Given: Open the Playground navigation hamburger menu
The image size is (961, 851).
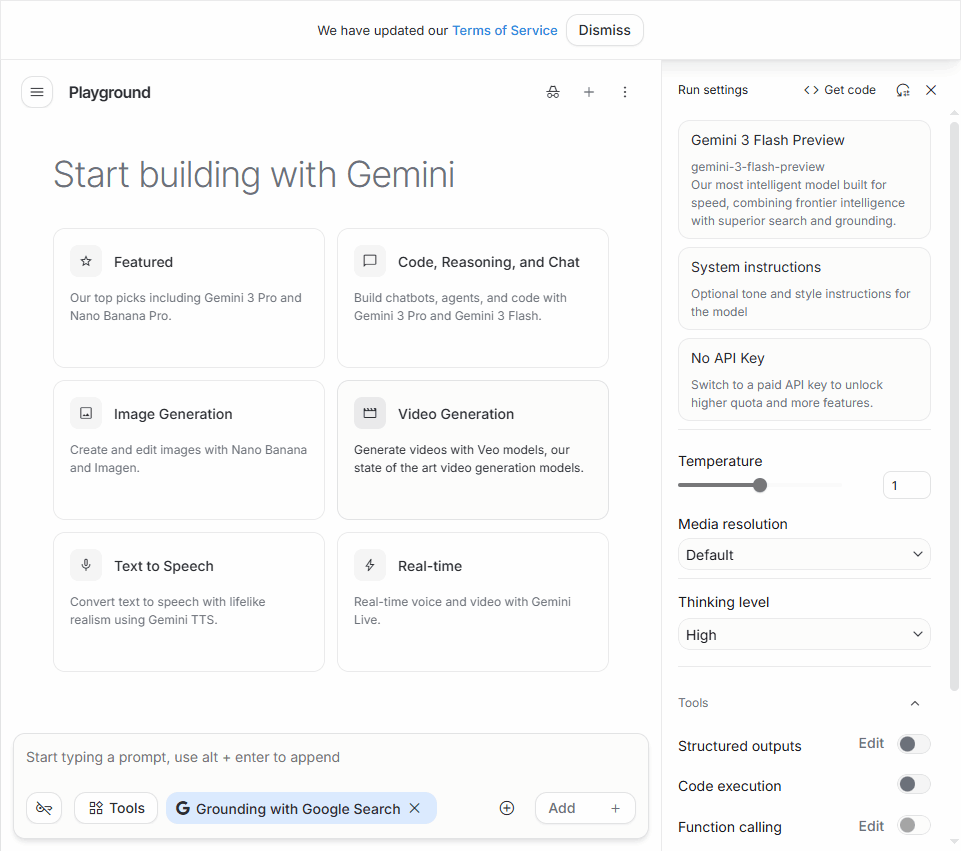Looking at the screenshot, I should tap(37, 91).
